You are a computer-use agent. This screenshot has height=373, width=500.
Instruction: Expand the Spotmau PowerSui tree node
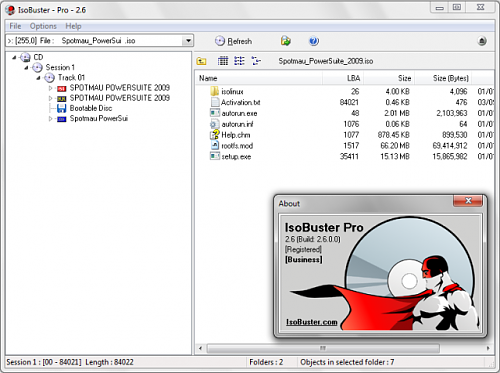point(51,119)
